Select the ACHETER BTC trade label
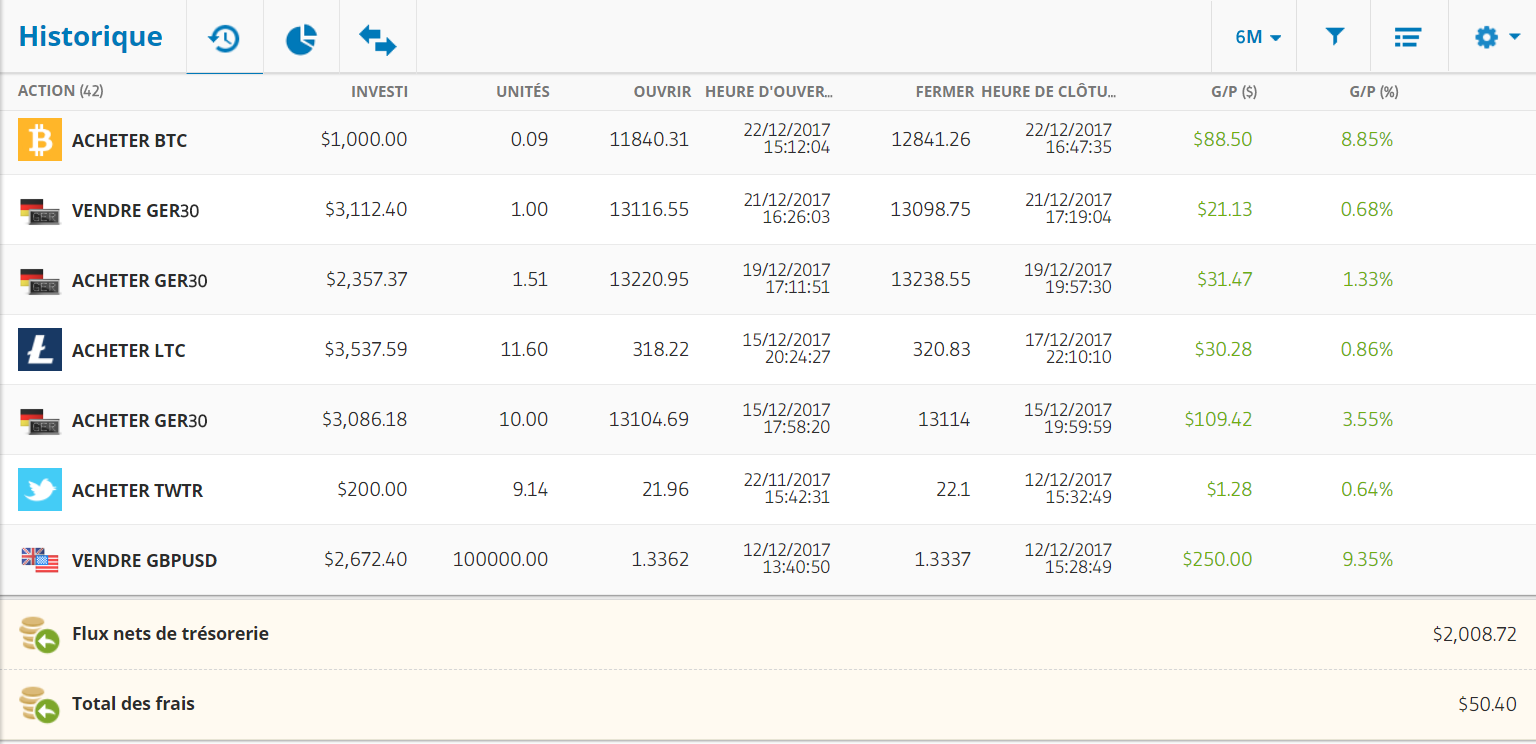 point(129,141)
